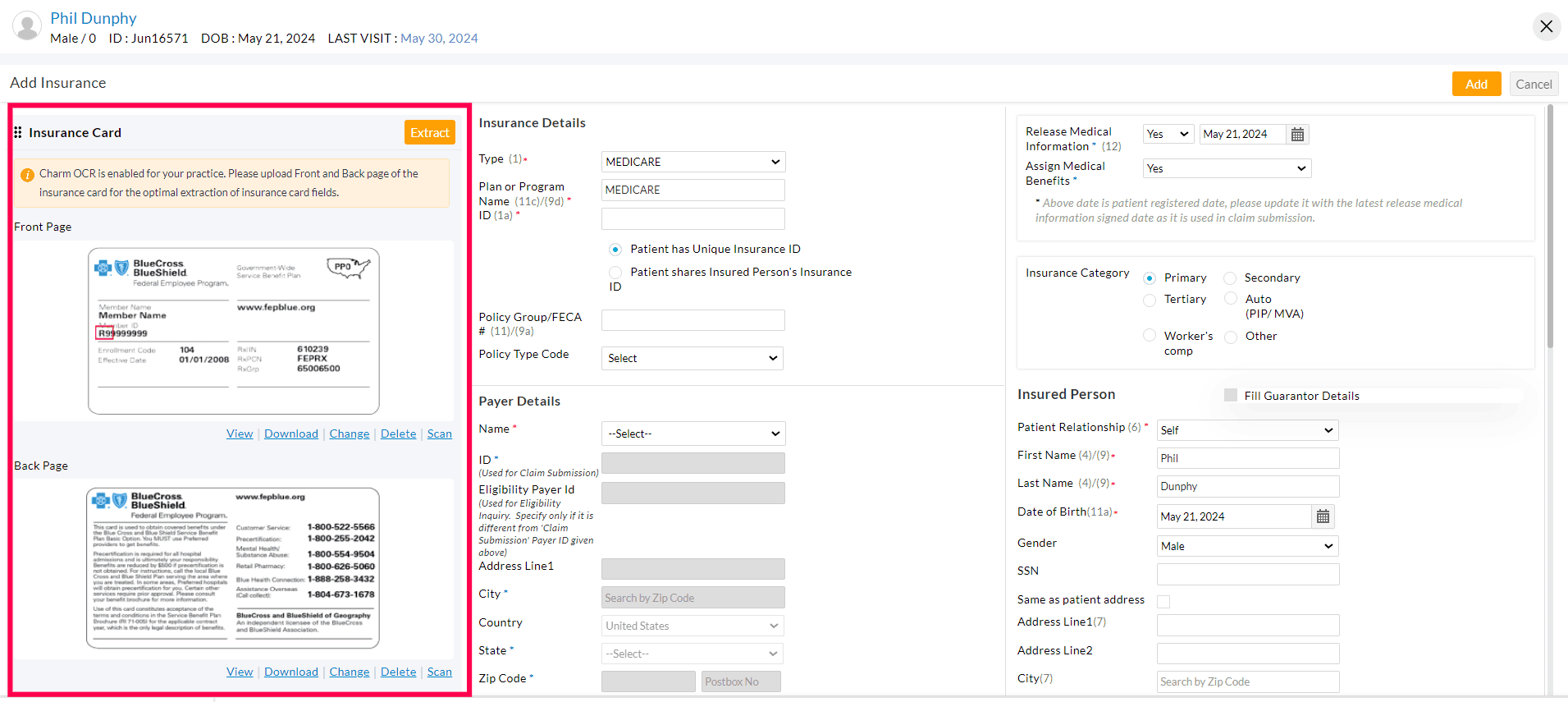Close the patient panel with X icon

click(x=1546, y=26)
